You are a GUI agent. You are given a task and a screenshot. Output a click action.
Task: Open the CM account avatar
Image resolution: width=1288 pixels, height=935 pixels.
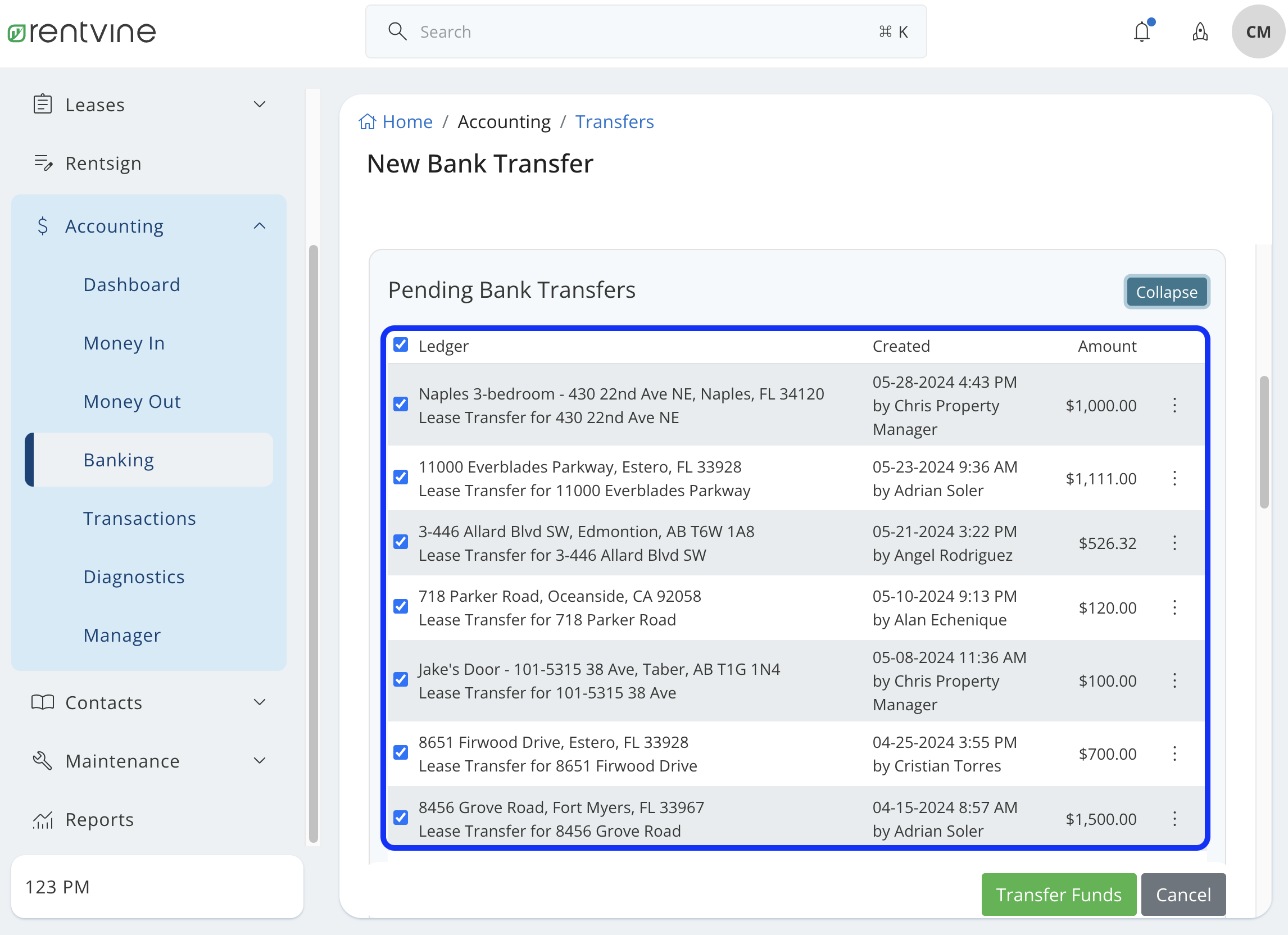tap(1257, 32)
